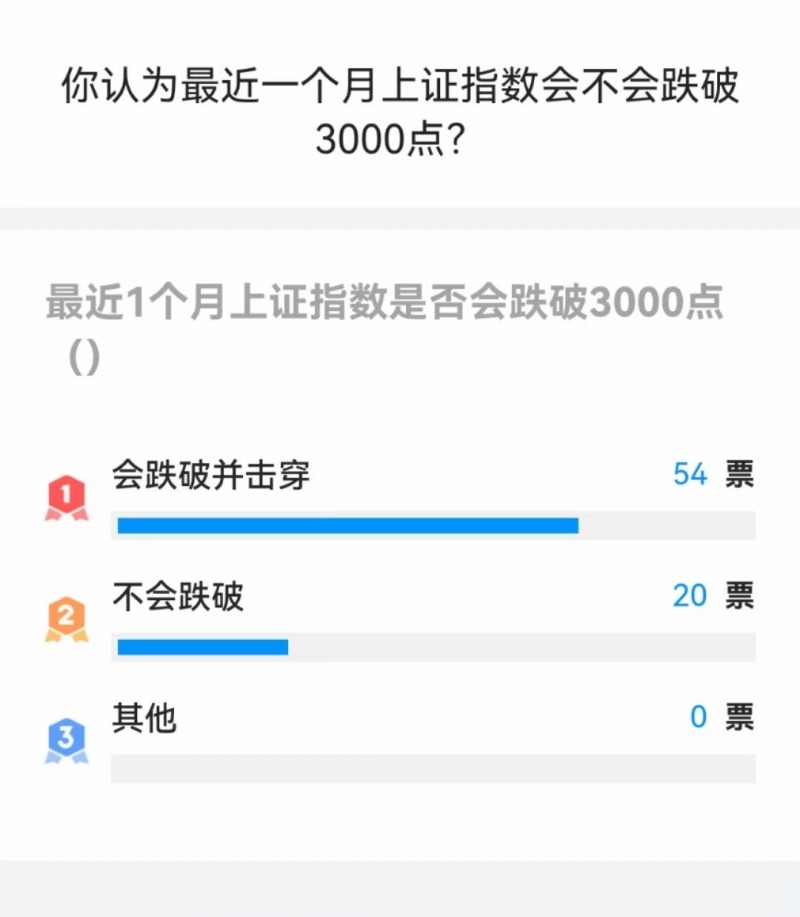Click the gray footer area at bottom
This screenshot has height=917, width=800.
pyautogui.click(x=400, y=888)
